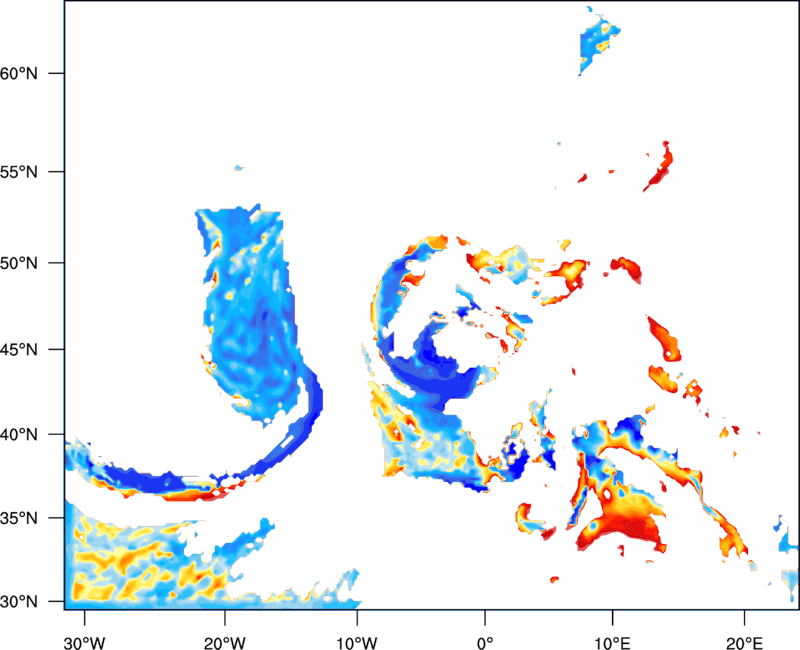Click the 50°N latitude label
Screen dimensions: 800x650
click(19, 263)
